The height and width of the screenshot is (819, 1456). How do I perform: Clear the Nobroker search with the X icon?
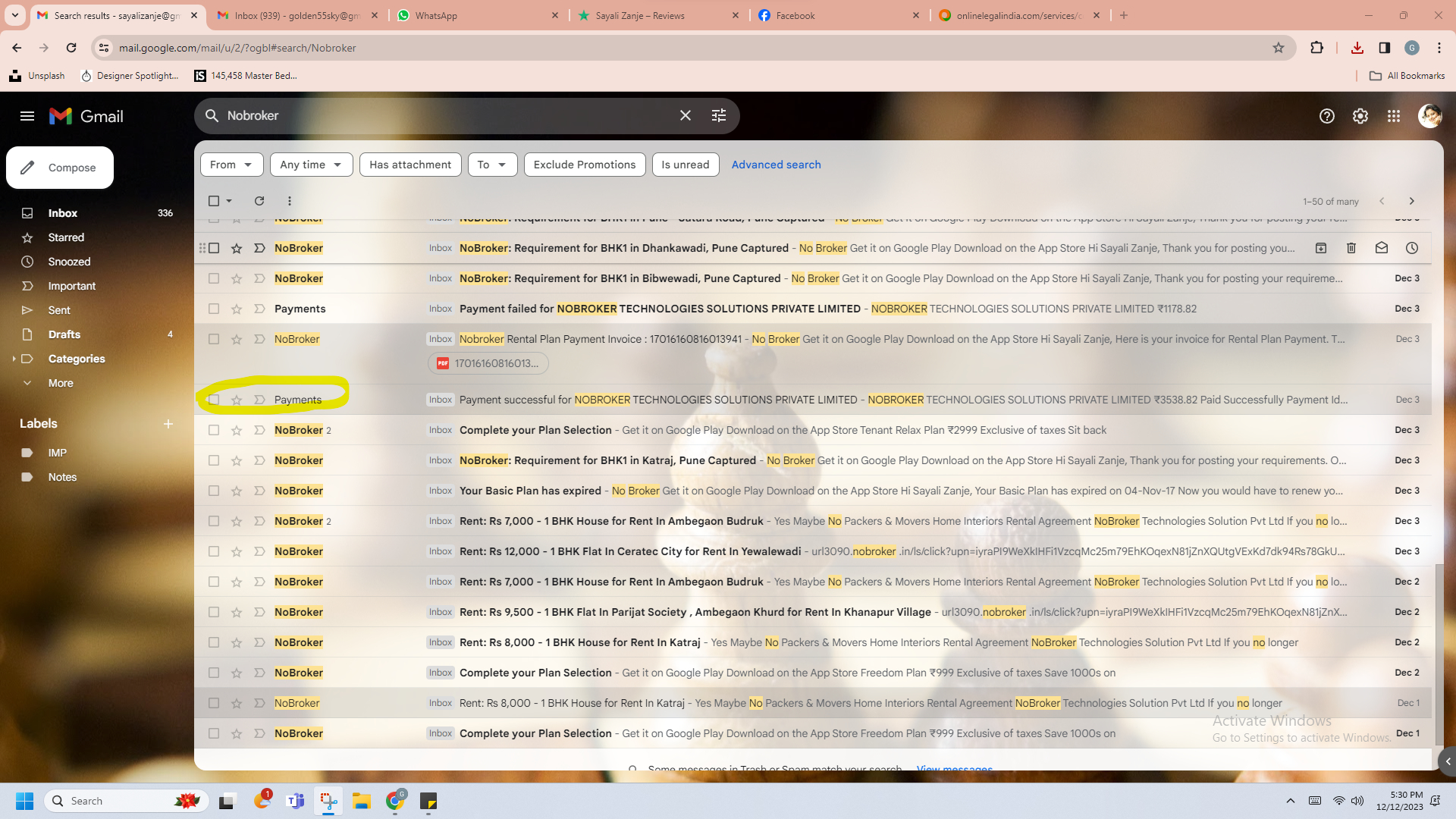[685, 115]
